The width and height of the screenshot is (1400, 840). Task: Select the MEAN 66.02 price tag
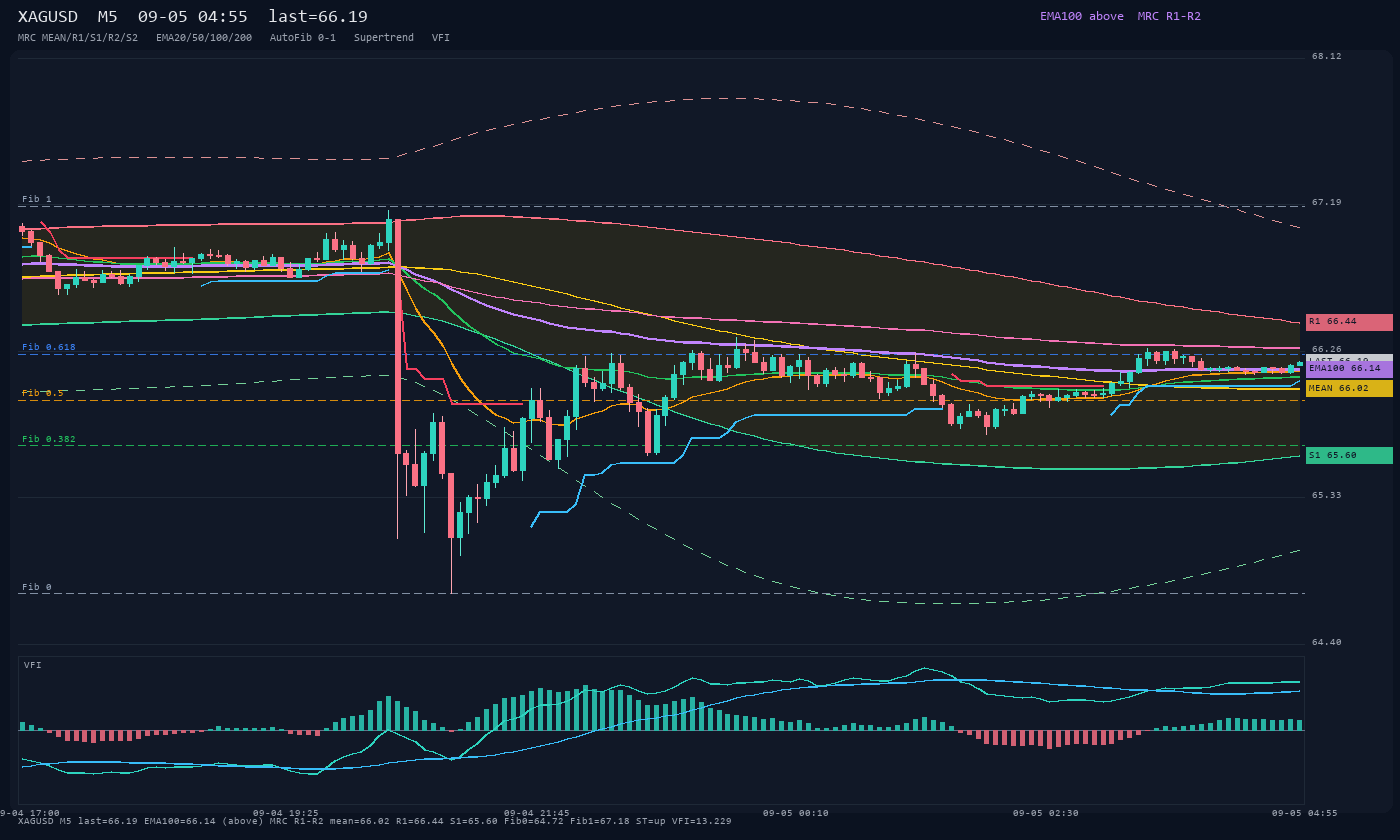pyautogui.click(x=1349, y=388)
